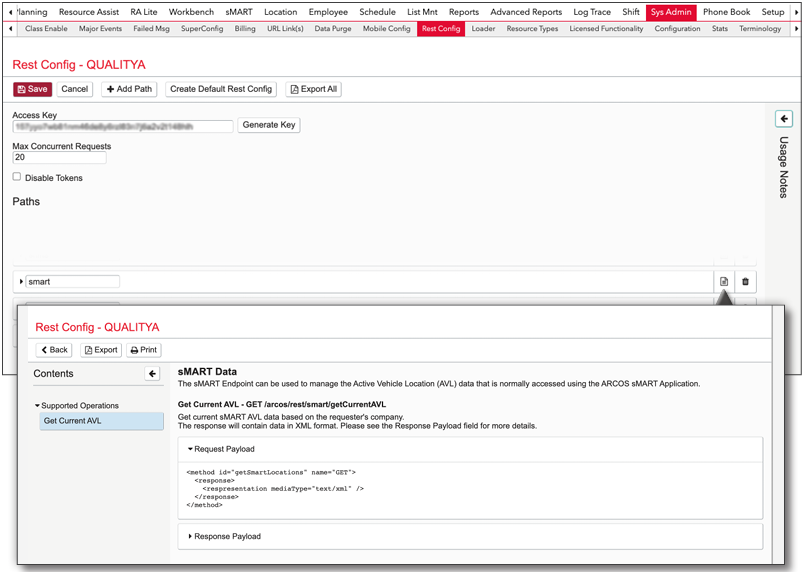Switch to the Rest Config tab
The height and width of the screenshot is (572, 806).
pos(441,29)
